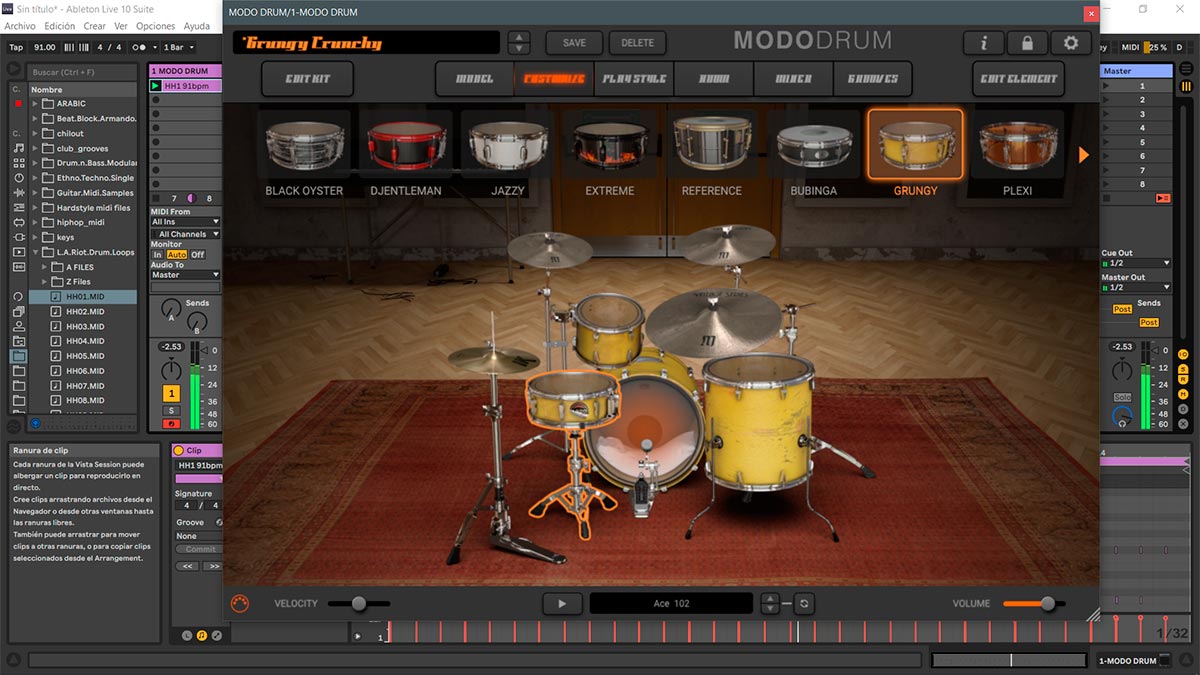Screen dimensions: 1200x675
Task: Click the Save preset button
Action: (x=574, y=43)
